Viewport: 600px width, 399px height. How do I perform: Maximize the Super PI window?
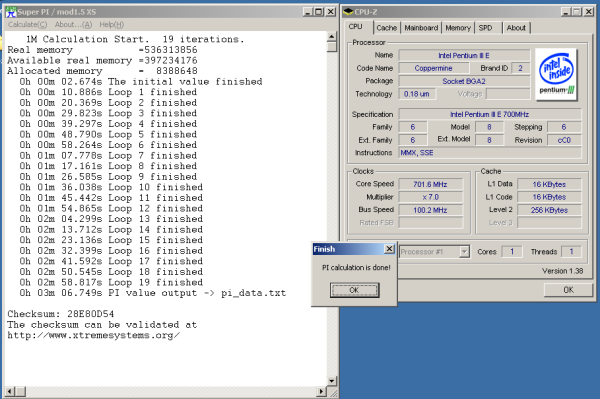[x=318, y=12]
